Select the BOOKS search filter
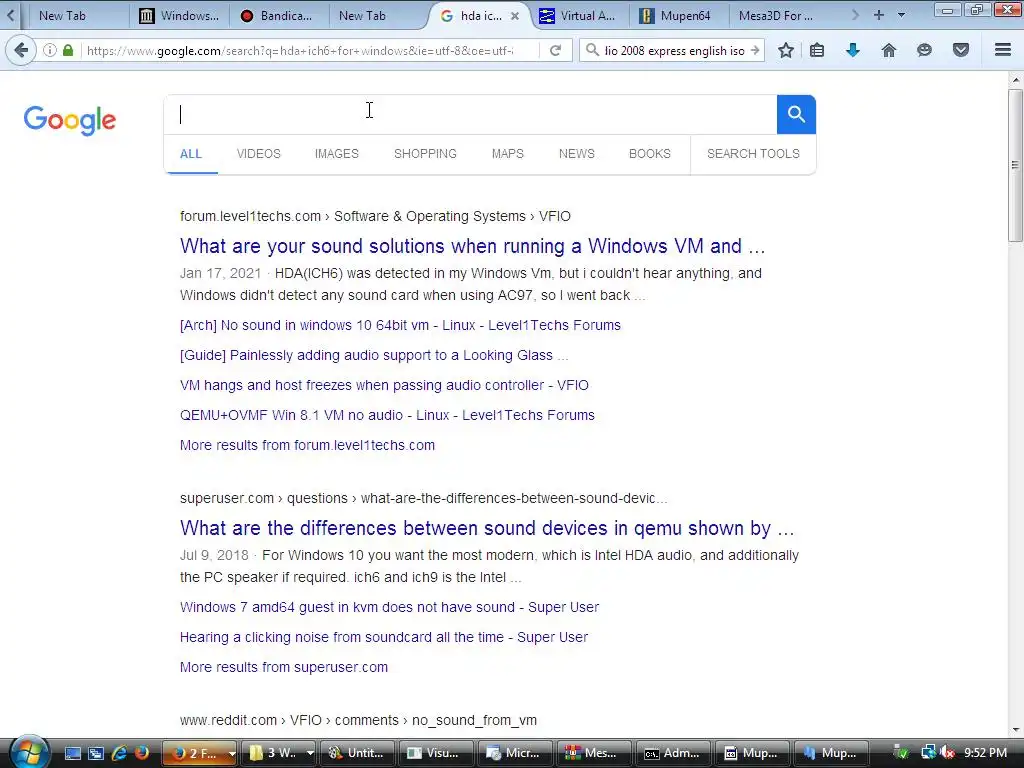Image resolution: width=1024 pixels, height=768 pixels. [650, 153]
